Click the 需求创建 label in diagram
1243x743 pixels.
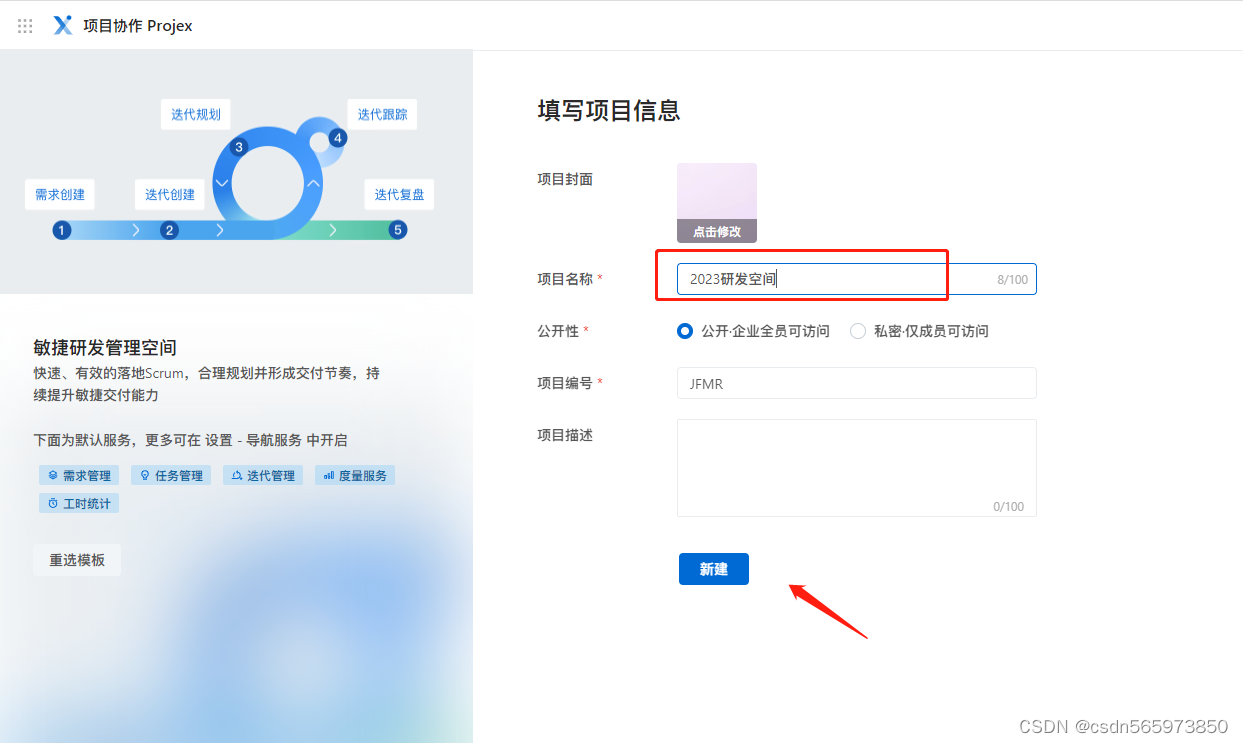tap(60, 195)
